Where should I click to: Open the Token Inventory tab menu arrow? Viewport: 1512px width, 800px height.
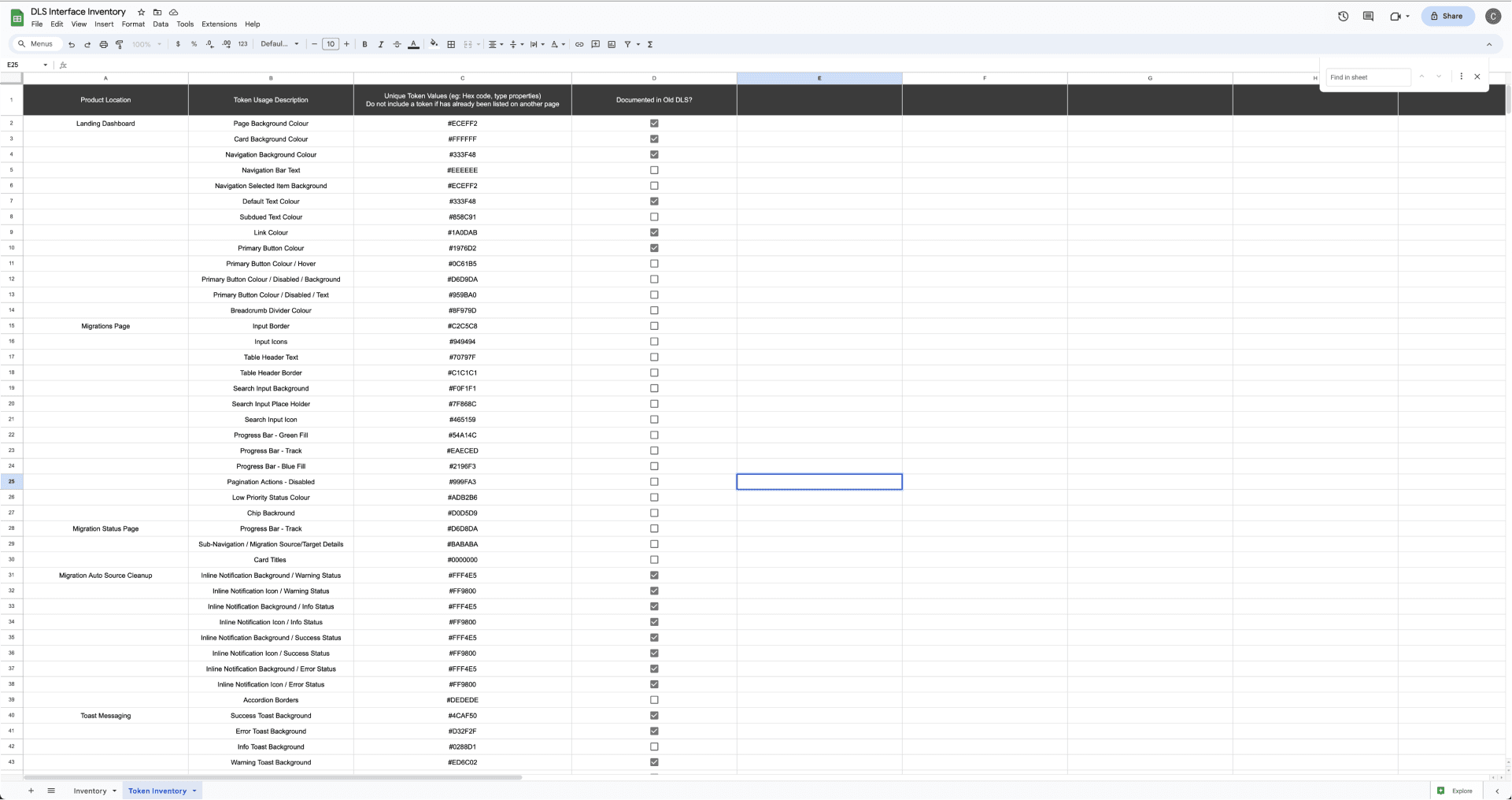[x=194, y=791]
